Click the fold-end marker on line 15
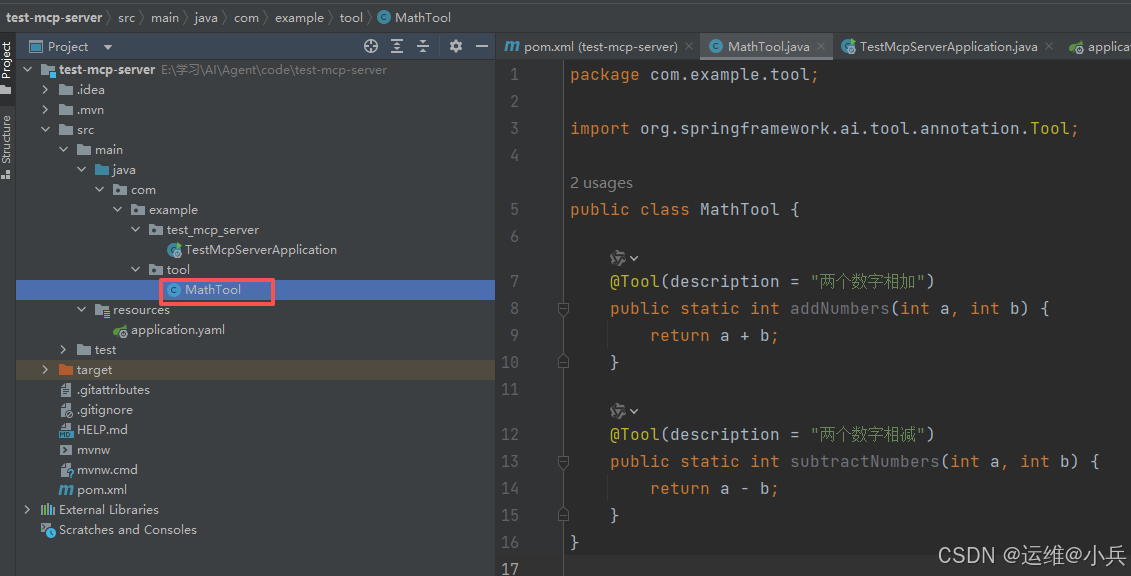 pyautogui.click(x=563, y=515)
